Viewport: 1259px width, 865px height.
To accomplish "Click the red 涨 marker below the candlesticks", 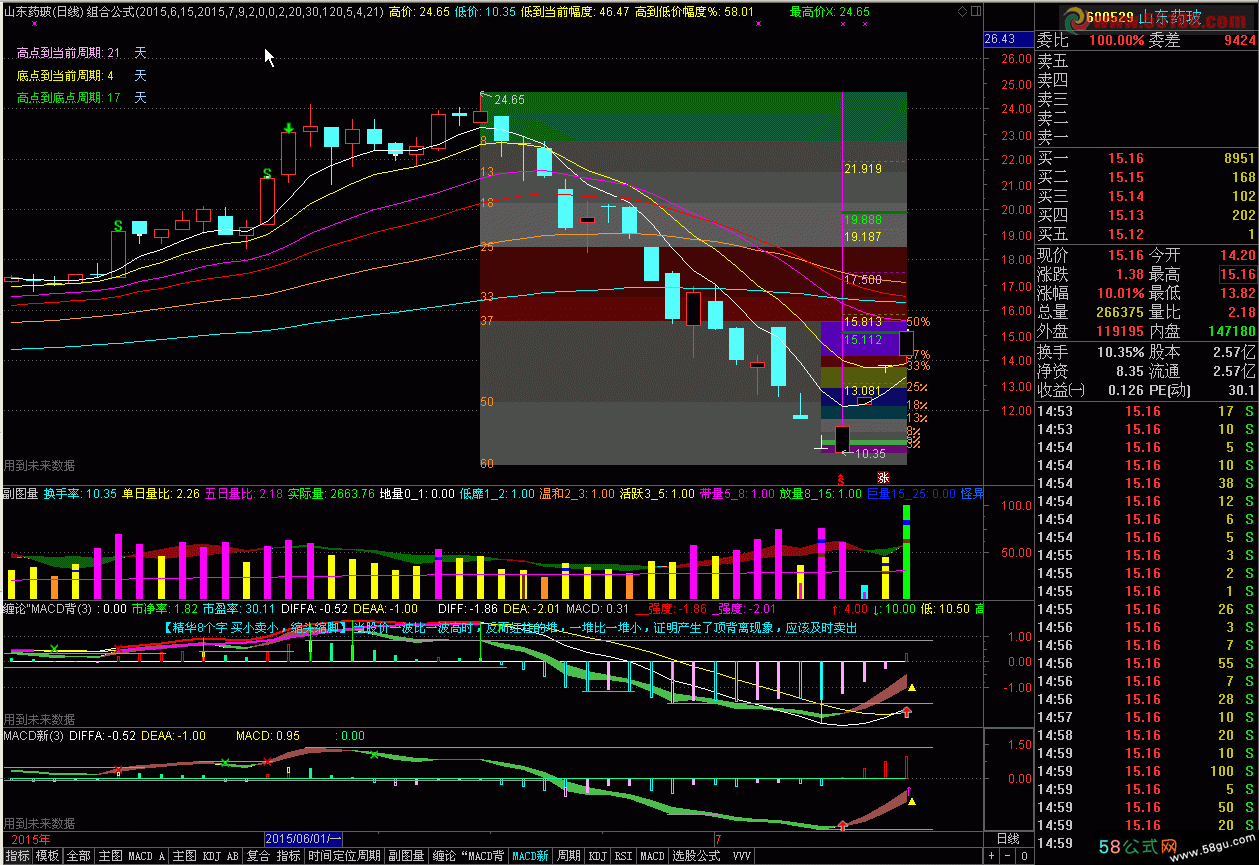I will tap(882, 478).
